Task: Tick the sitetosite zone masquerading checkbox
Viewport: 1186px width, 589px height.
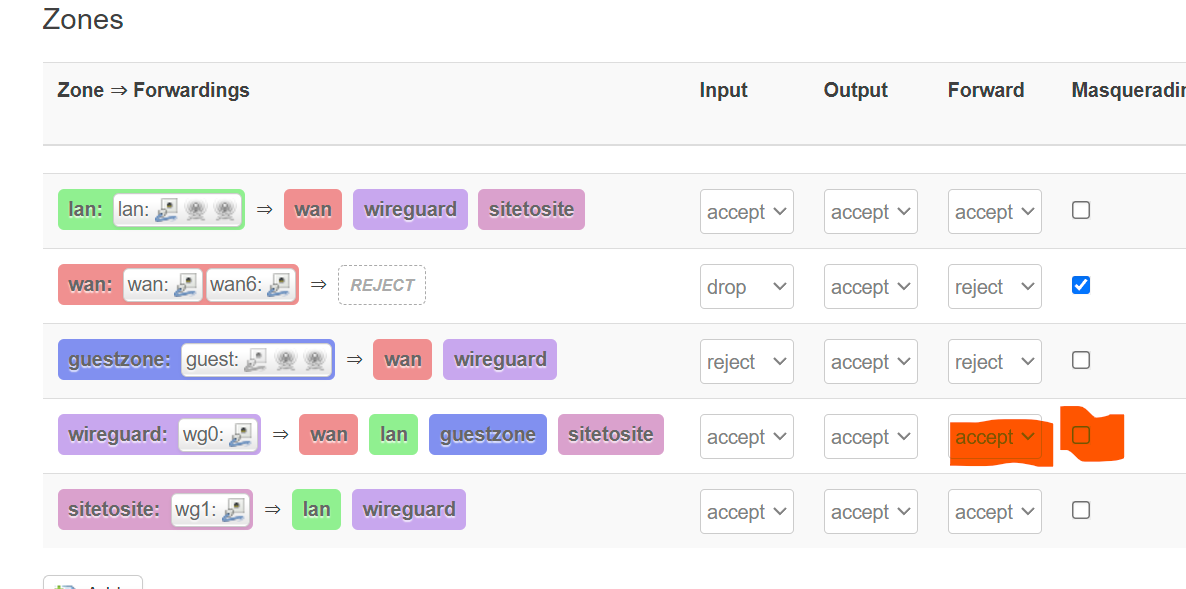Action: pos(1080,510)
